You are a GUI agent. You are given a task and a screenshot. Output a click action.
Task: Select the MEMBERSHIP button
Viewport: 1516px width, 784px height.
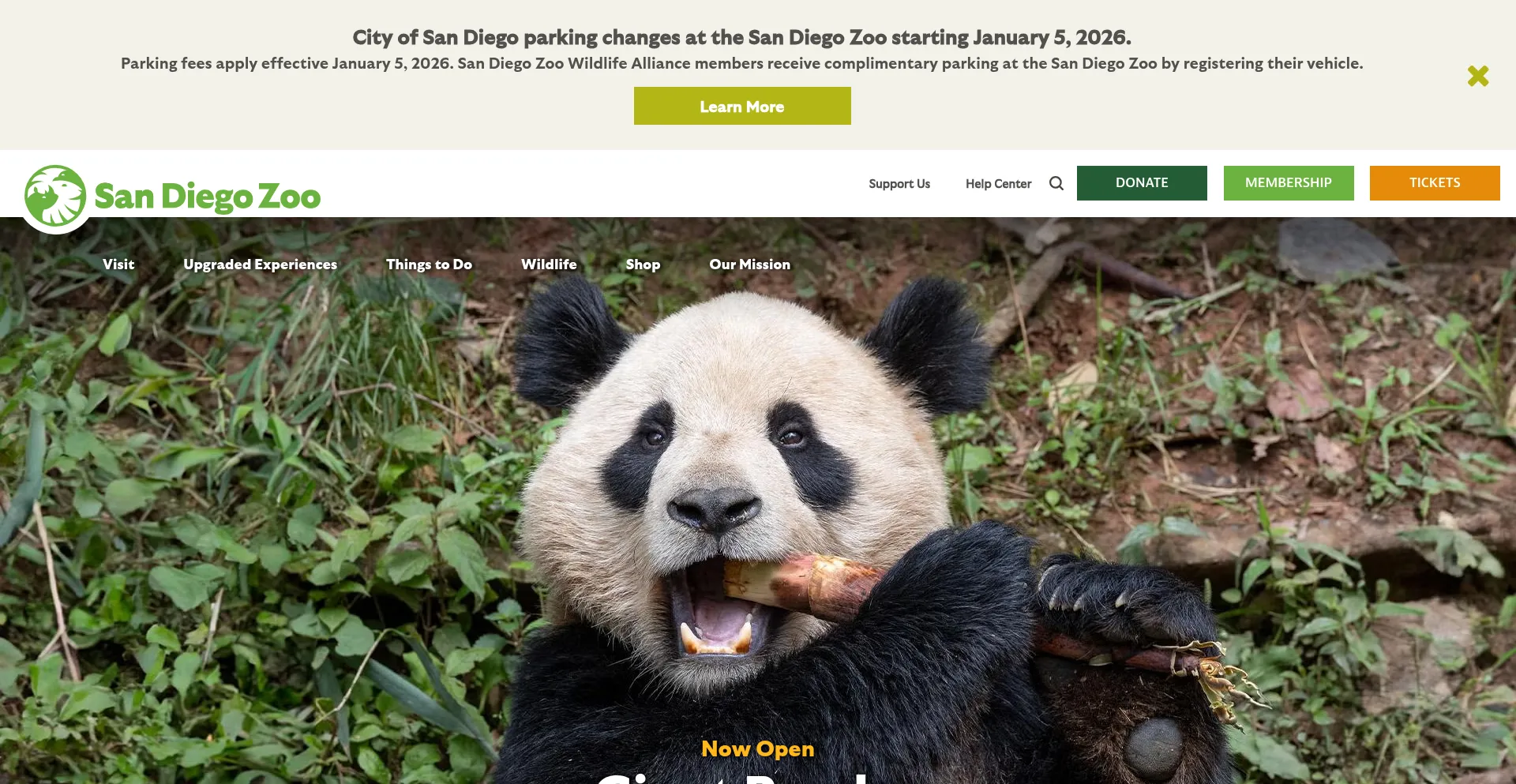point(1289,183)
